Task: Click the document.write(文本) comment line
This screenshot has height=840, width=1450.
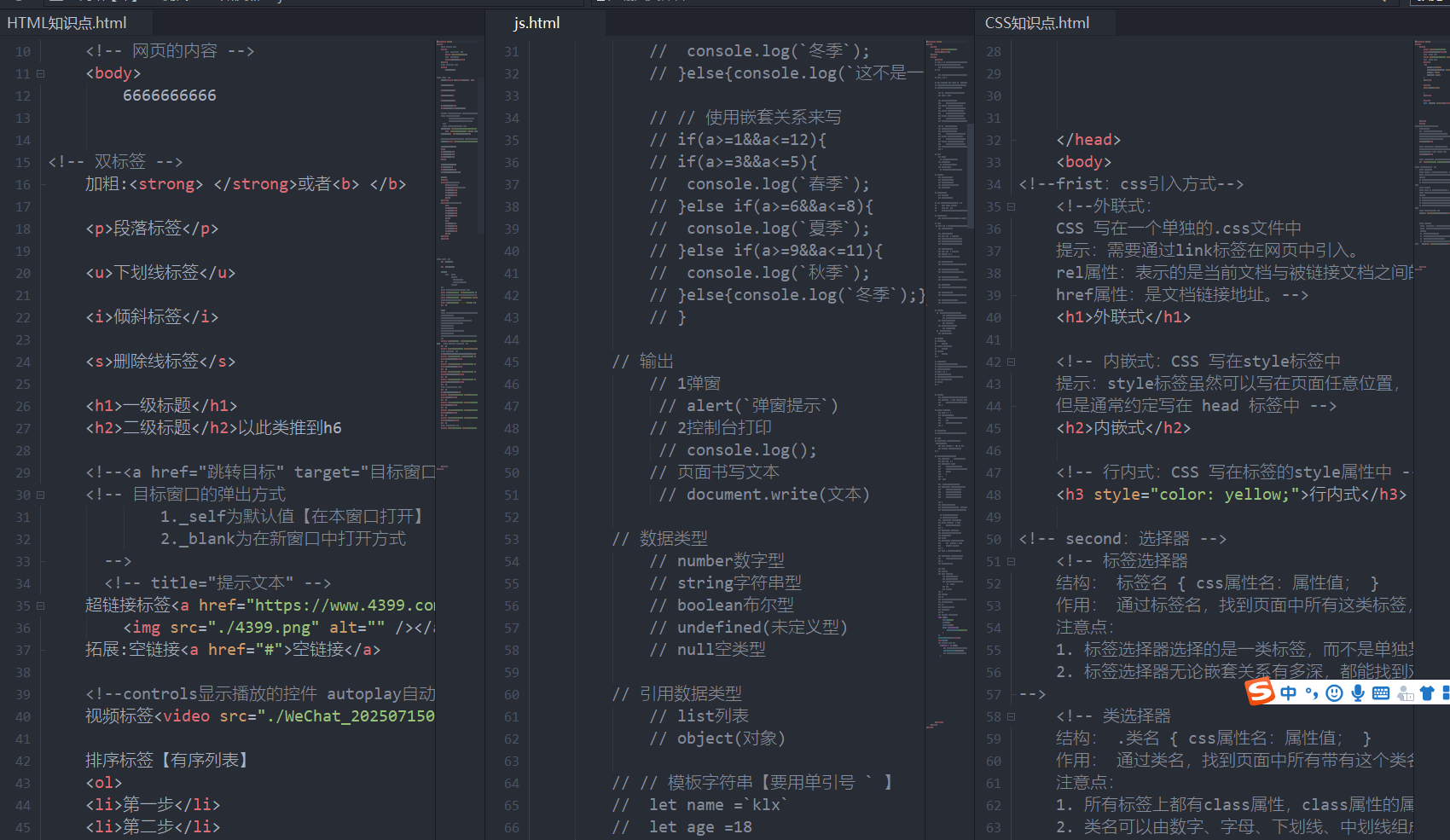Action: point(764,495)
